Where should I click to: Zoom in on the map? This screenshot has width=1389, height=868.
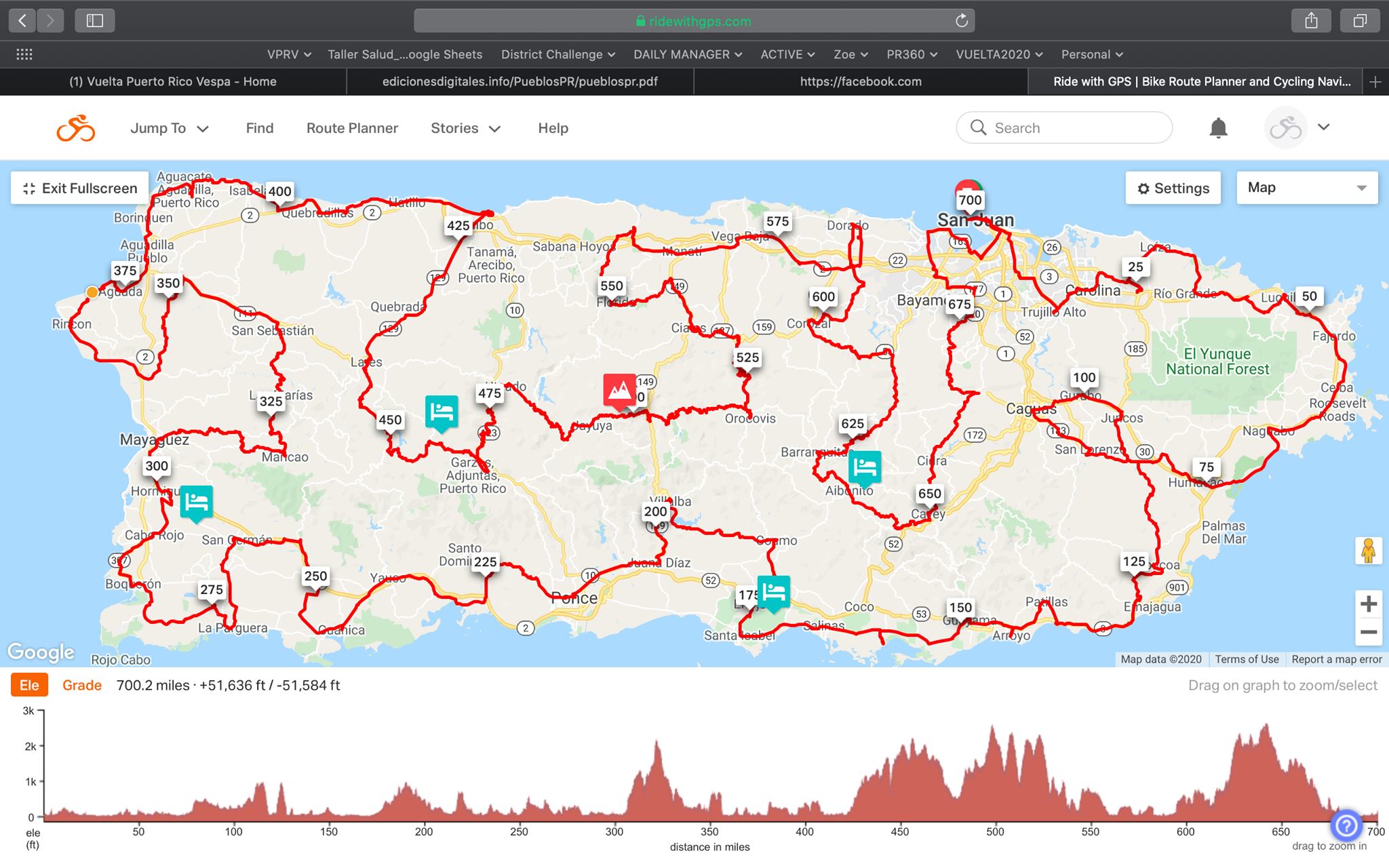(1368, 604)
